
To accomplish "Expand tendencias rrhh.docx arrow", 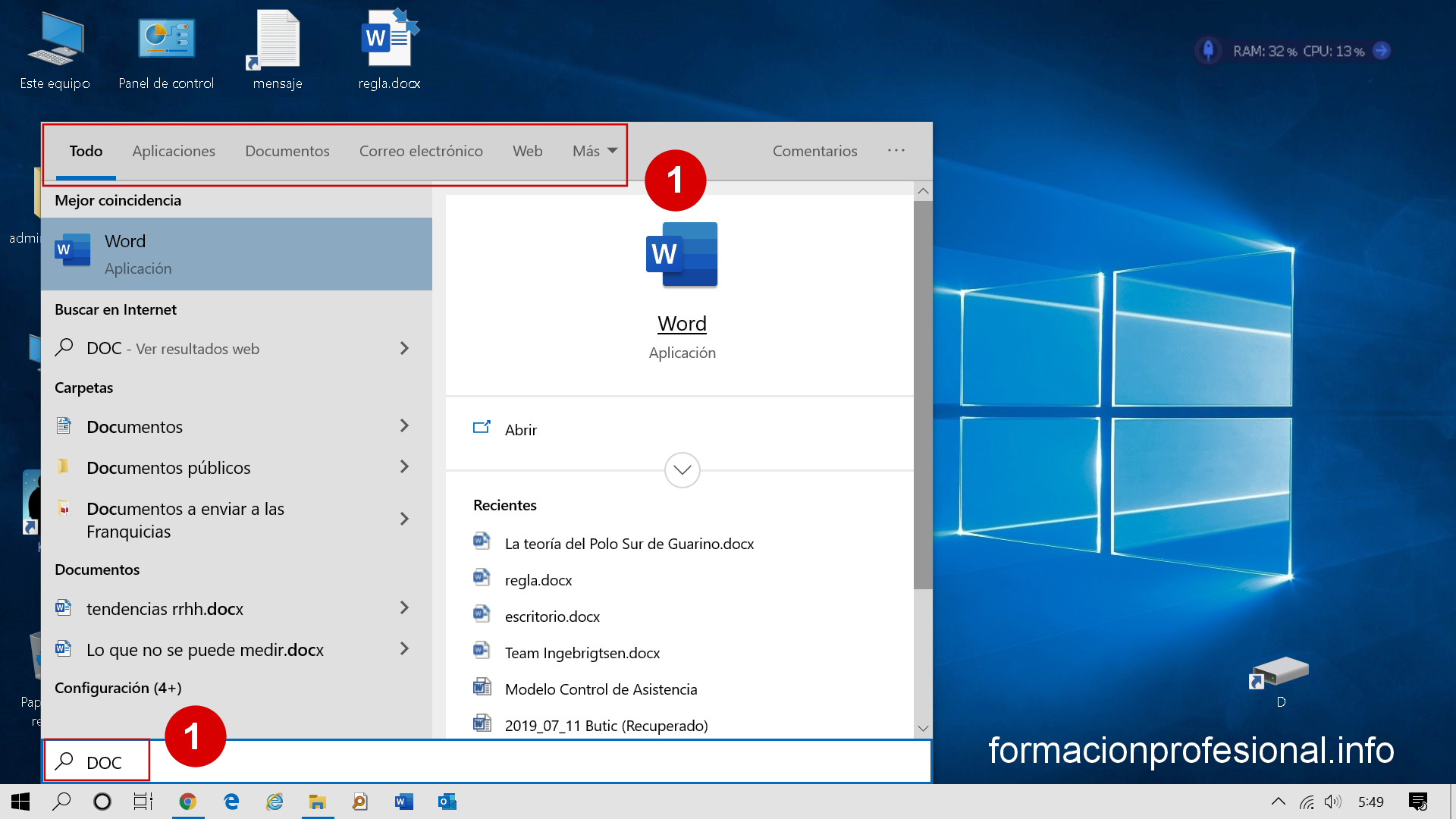I will [x=404, y=608].
